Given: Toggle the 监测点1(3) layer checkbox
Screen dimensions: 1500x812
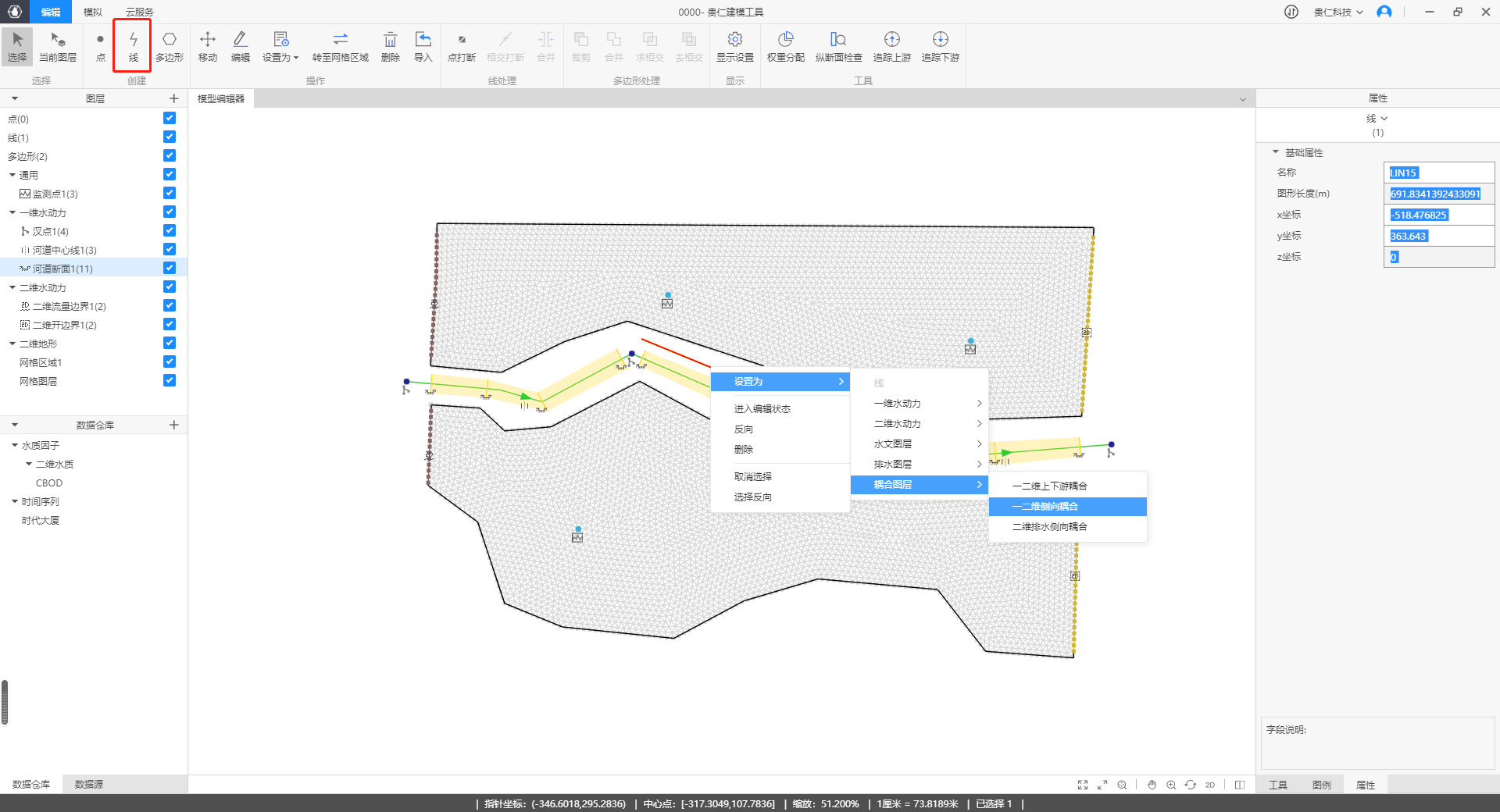Looking at the screenshot, I should 170,193.
